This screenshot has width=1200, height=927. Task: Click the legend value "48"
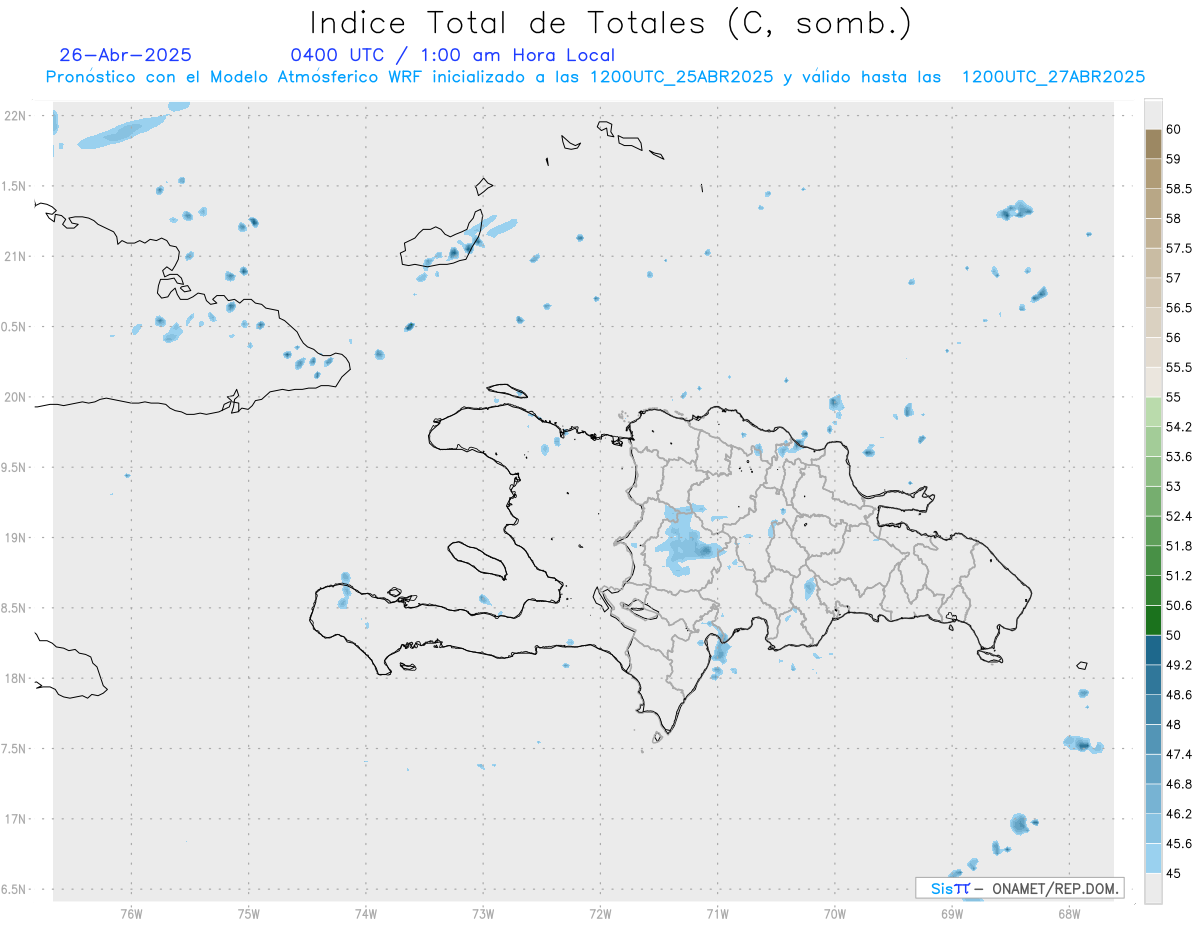click(x=1174, y=724)
